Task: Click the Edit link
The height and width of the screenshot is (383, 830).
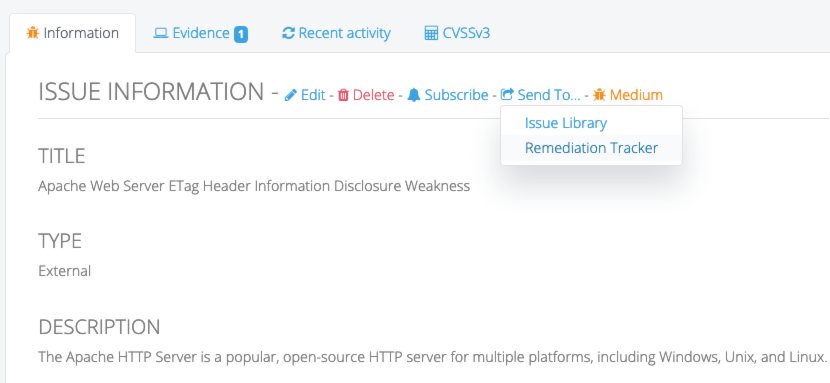Action: pos(305,95)
